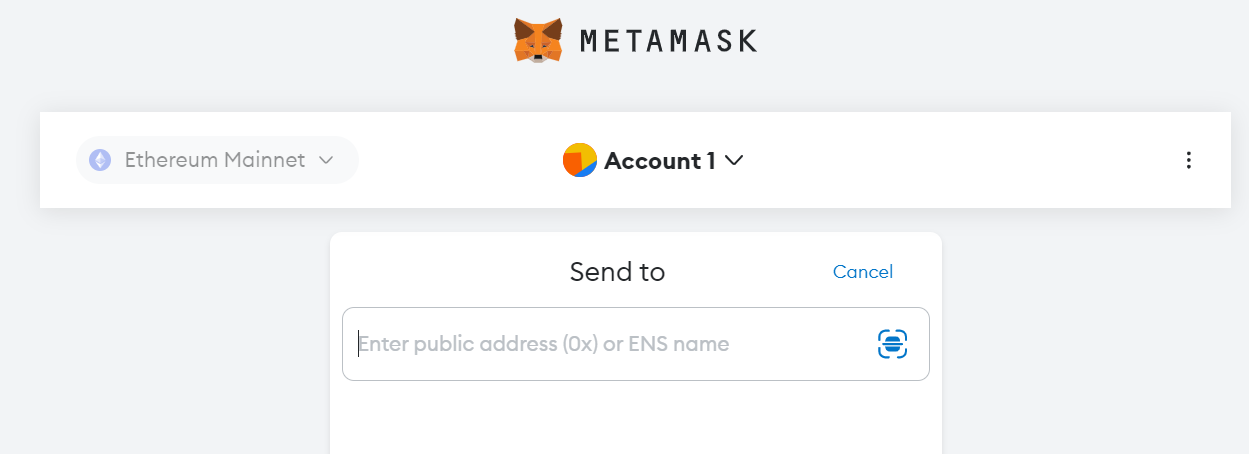Click the Send to heading

coord(617,272)
